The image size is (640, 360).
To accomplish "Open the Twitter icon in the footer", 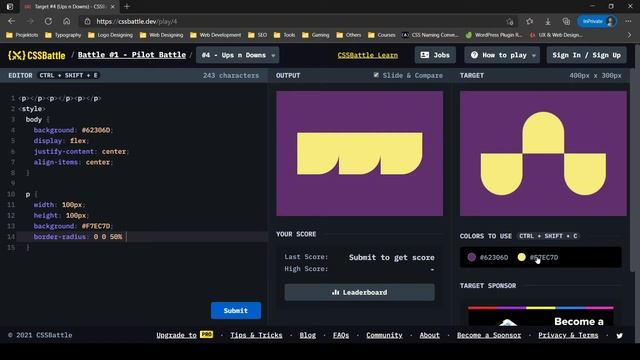I will tap(620, 336).
